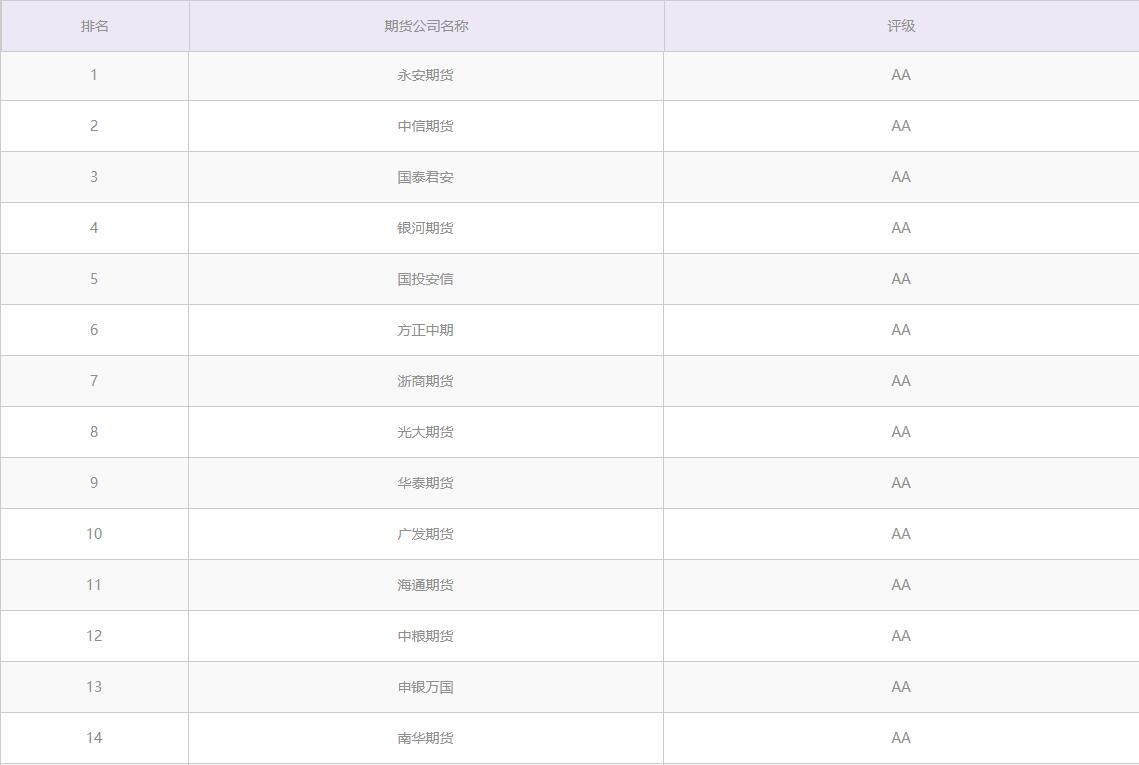Click the AA rating beside 国投安信
The image size is (1139, 765).
[901, 278]
